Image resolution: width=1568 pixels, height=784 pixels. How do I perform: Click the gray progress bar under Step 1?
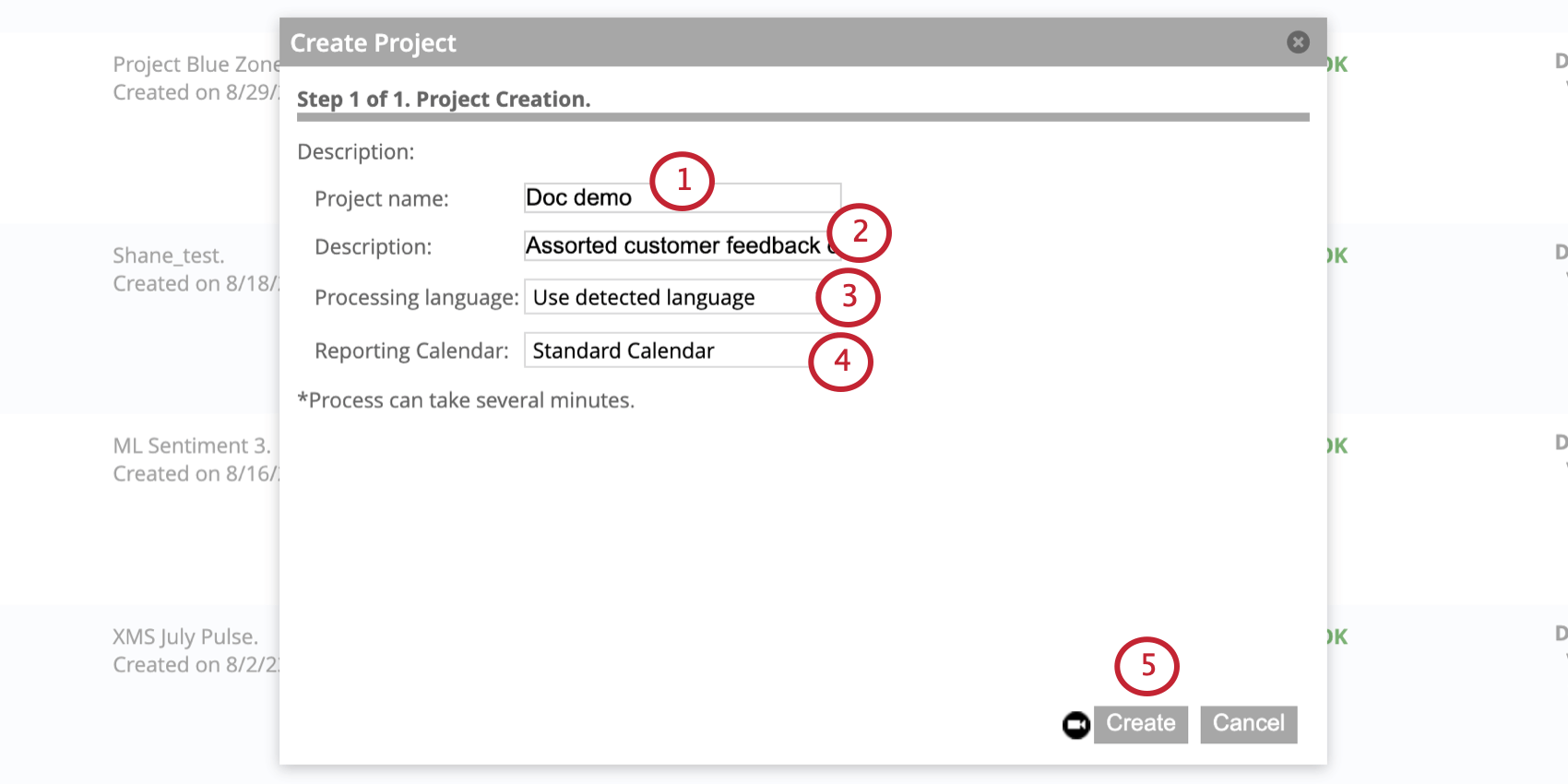802,117
